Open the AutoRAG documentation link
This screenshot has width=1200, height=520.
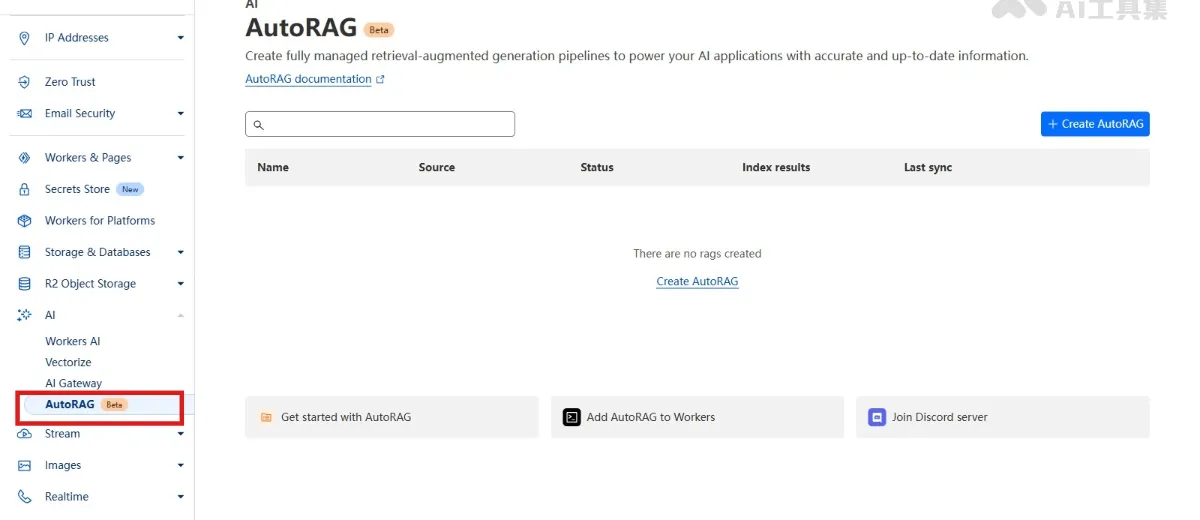308,79
